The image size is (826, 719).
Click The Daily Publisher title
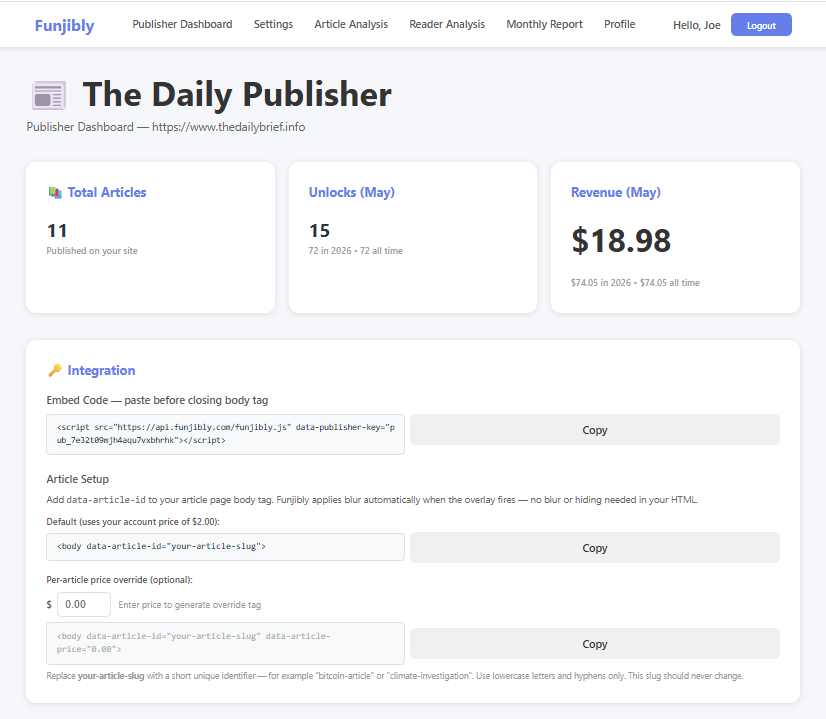tap(237, 95)
